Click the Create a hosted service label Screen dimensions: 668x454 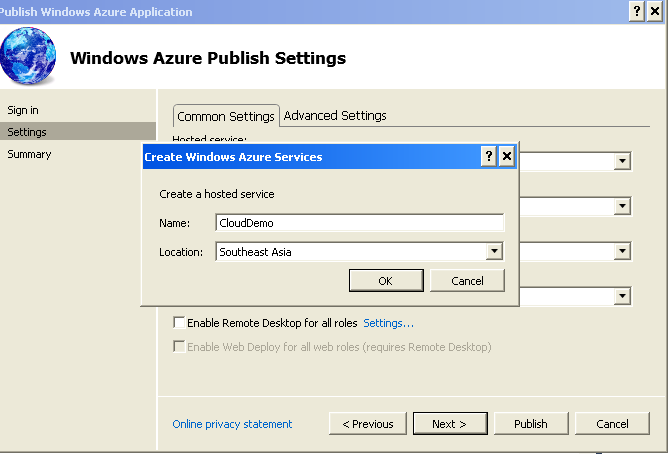click(217, 194)
